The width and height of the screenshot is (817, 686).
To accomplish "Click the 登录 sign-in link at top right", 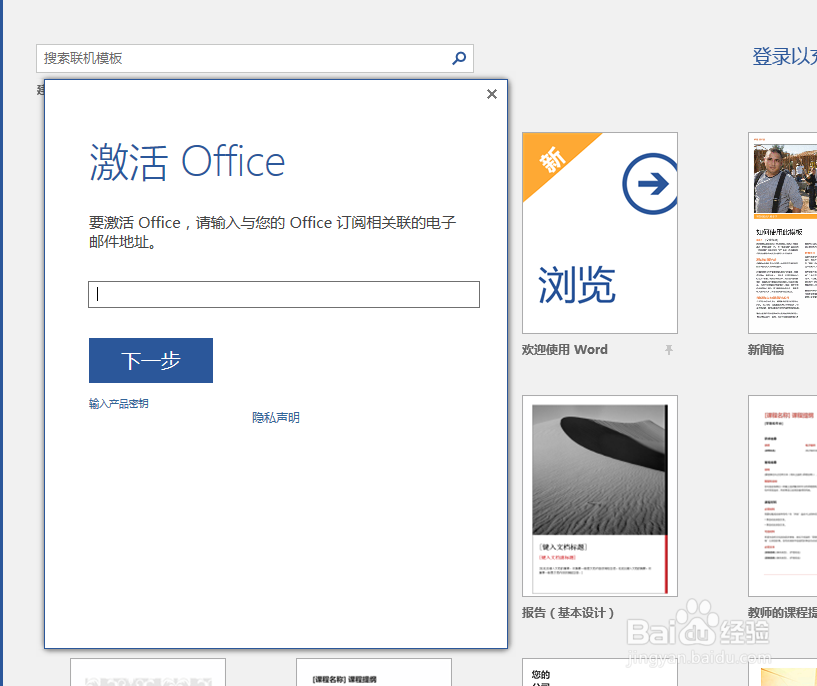I will [x=784, y=56].
